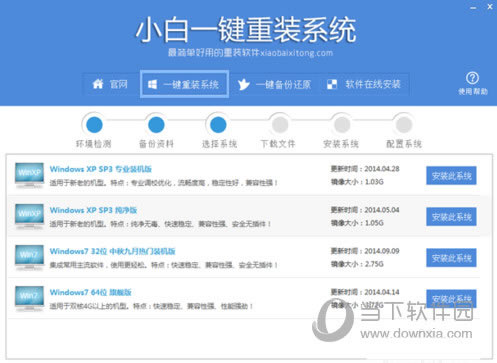This screenshot has width=497, height=363.
Task: Click update date 2014.09.09
Action: click(382, 251)
